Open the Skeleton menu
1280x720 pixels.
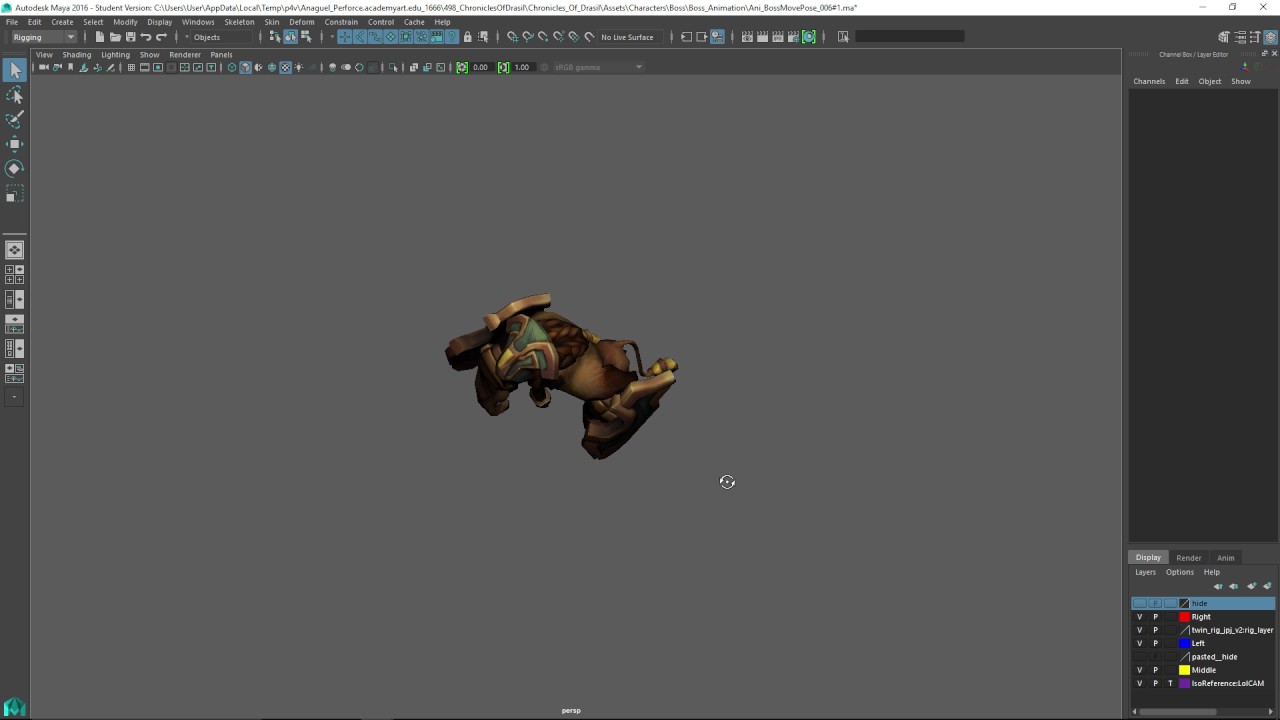pyautogui.click(x=239, y=22)
